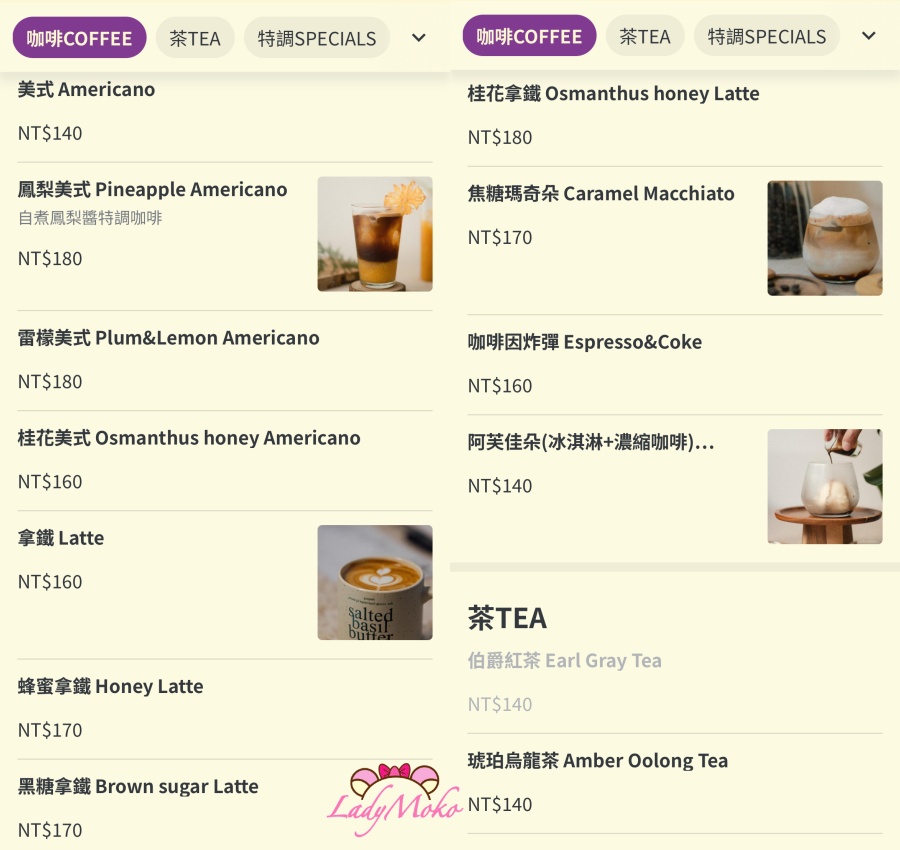Open the Pineapple Americano drink photo

pos(375,234)
